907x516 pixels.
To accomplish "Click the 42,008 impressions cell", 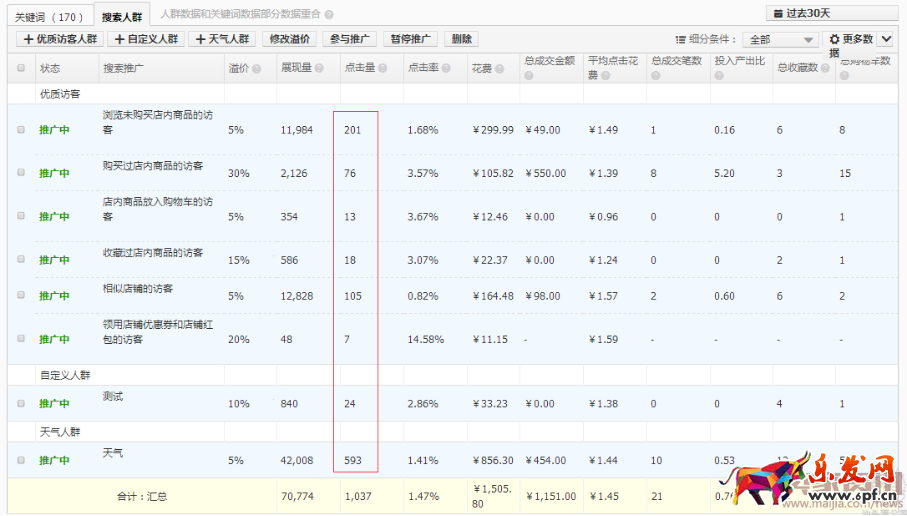I will (x=297, y=460).
